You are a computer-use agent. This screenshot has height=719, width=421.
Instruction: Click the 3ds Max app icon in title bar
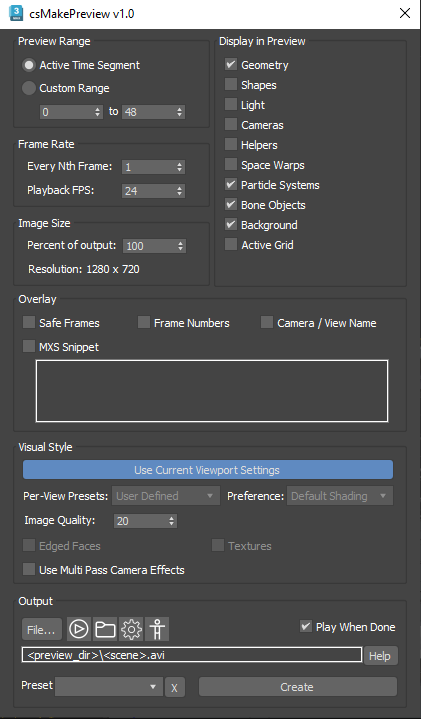16,13
